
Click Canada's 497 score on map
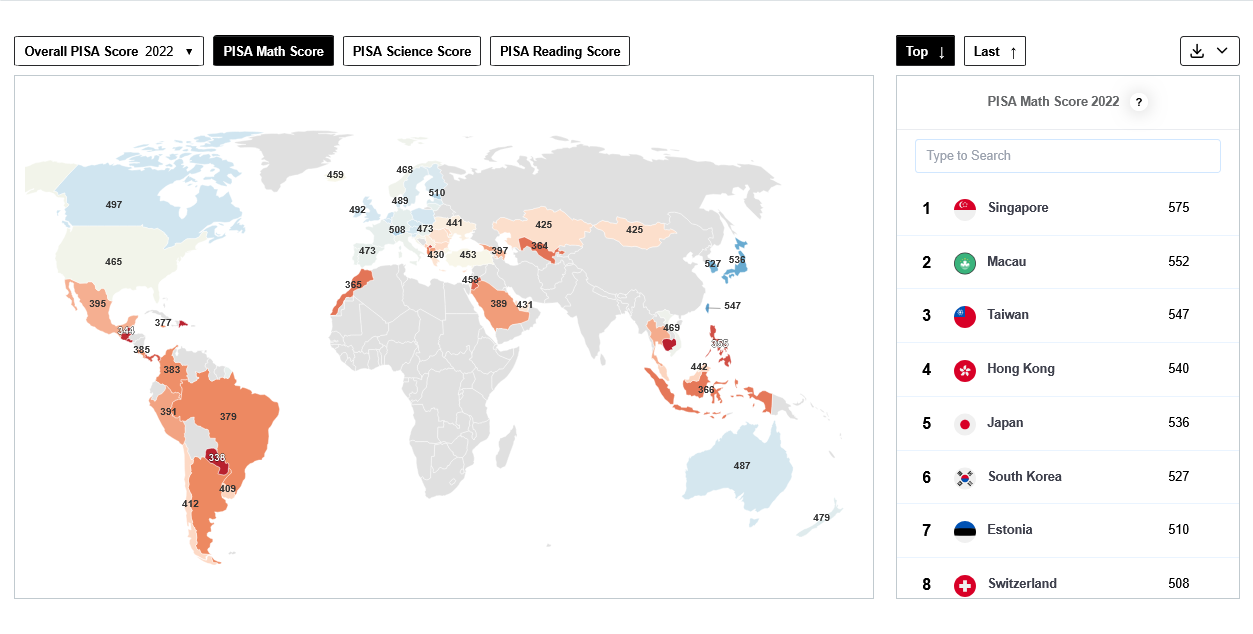[x=114, y=204]
